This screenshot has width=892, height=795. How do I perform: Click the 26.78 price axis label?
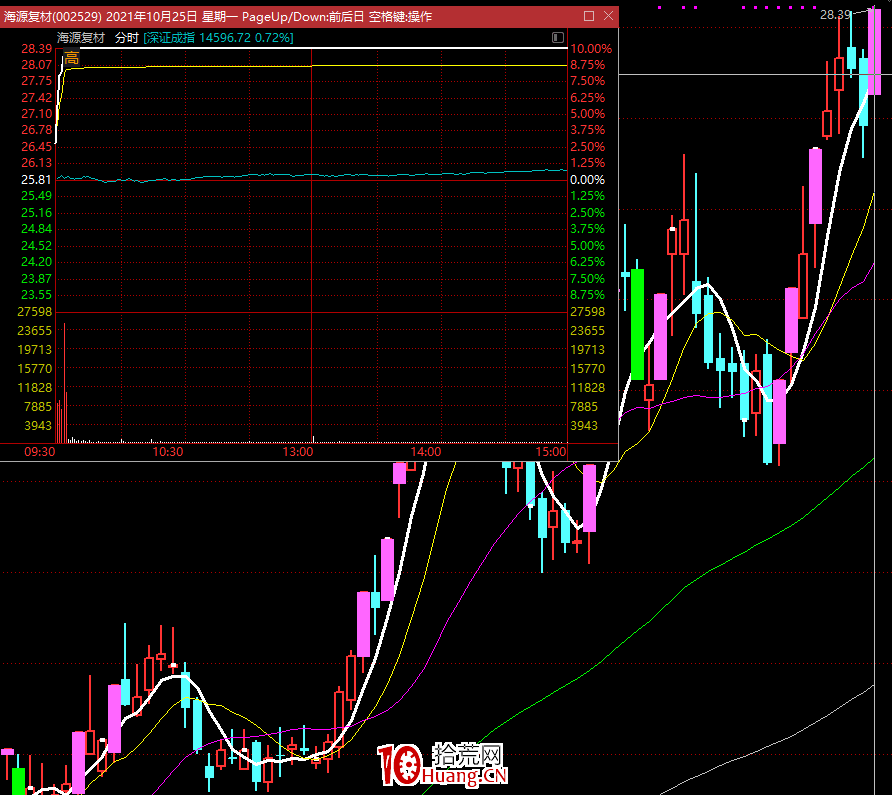36,130
